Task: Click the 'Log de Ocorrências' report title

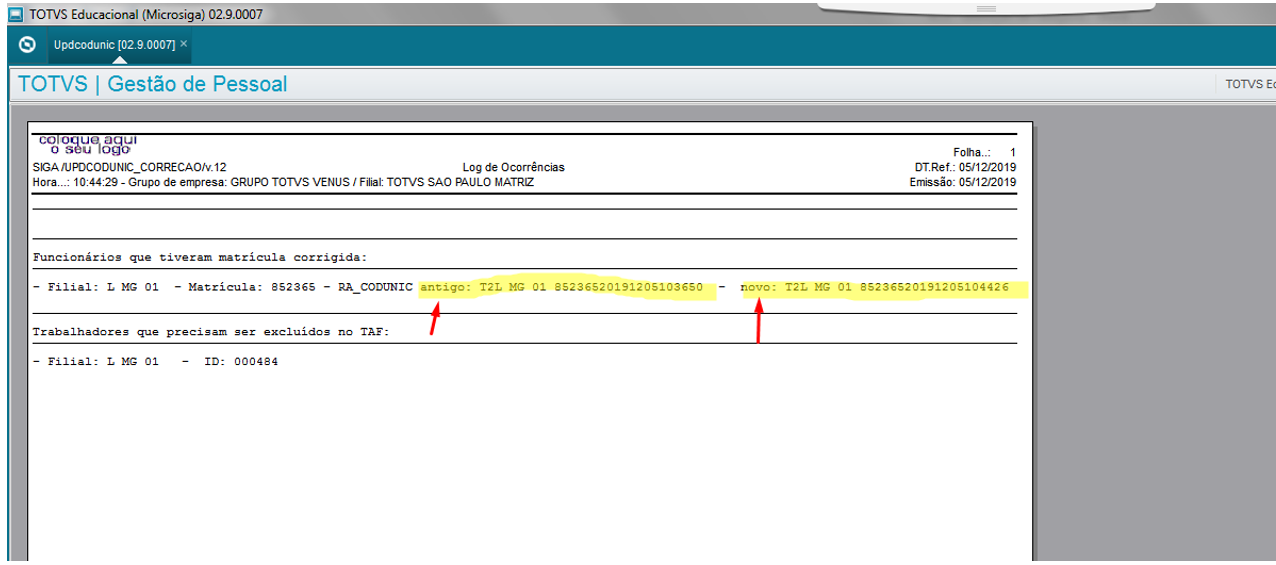Action: coord(513,167)
